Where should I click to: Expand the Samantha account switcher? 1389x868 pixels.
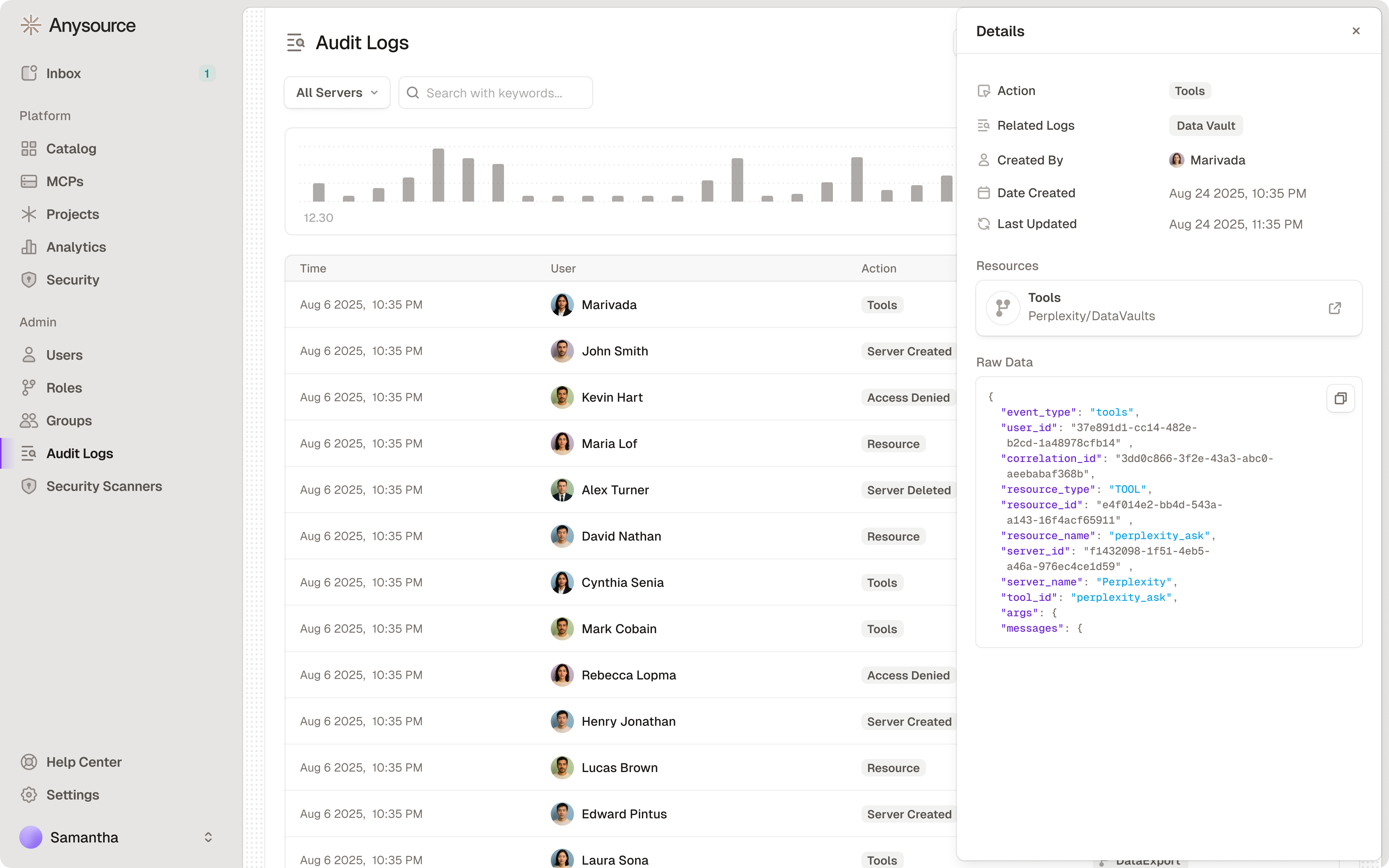(208, 837)
